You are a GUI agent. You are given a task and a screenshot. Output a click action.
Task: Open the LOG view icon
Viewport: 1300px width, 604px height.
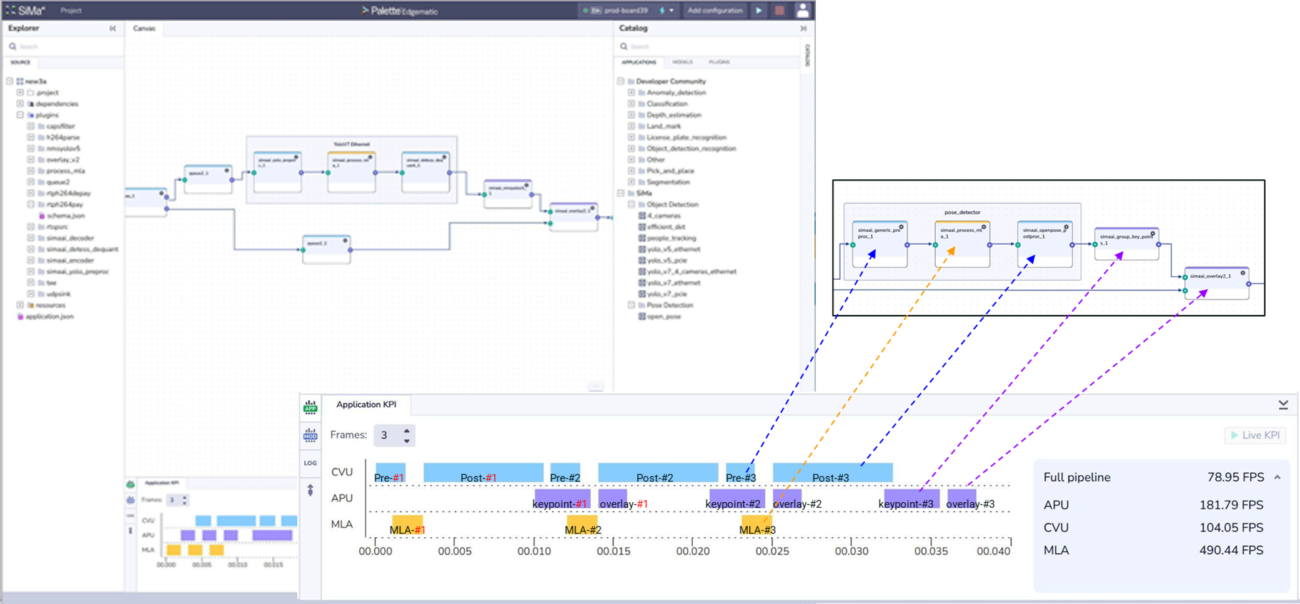tap(310, 463)
